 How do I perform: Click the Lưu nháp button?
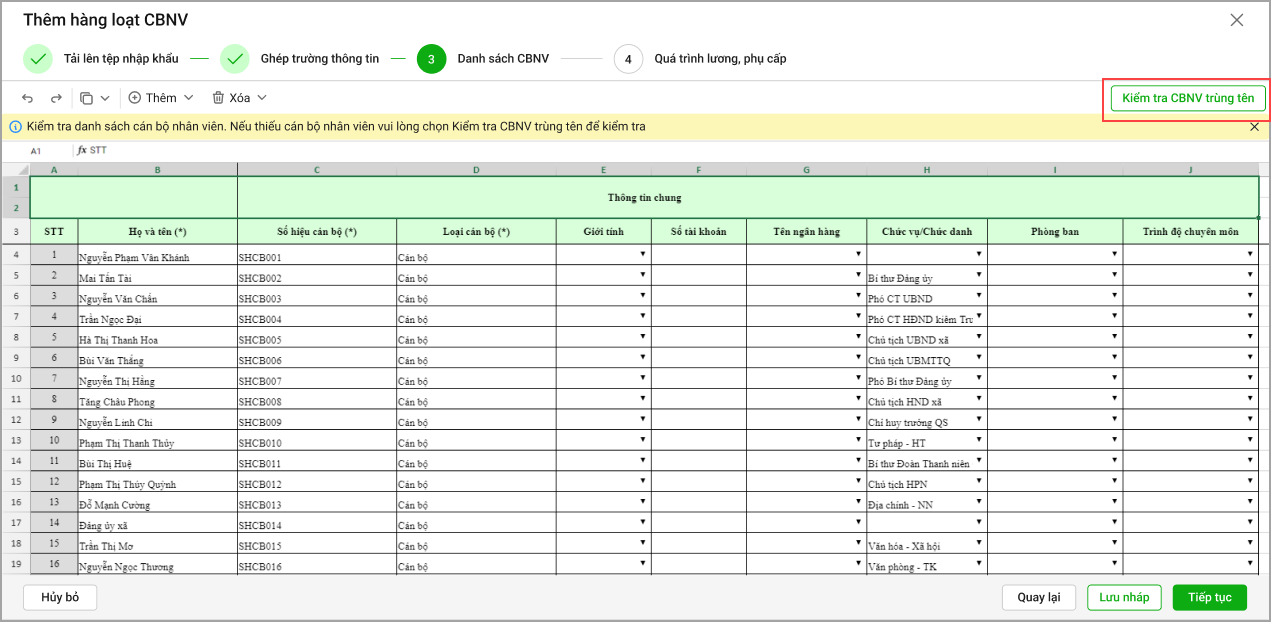click(1124, 597)
